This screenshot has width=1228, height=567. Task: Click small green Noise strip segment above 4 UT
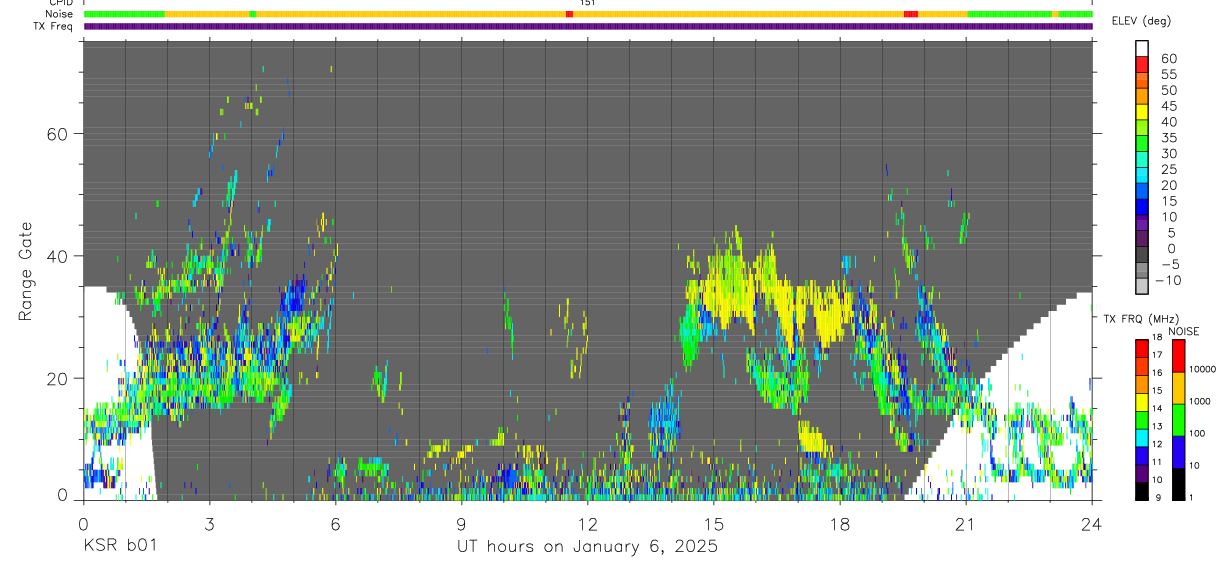pos(252,14)
